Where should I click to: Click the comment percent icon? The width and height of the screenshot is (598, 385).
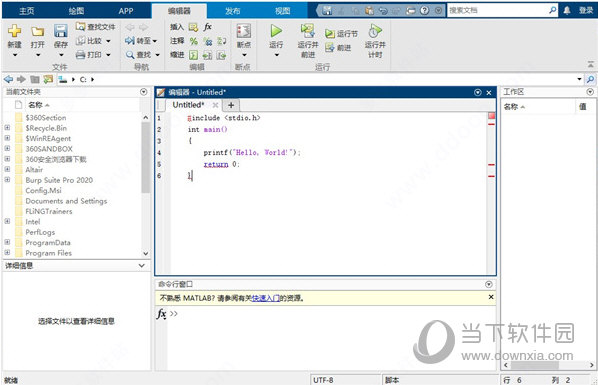[194, 41]
